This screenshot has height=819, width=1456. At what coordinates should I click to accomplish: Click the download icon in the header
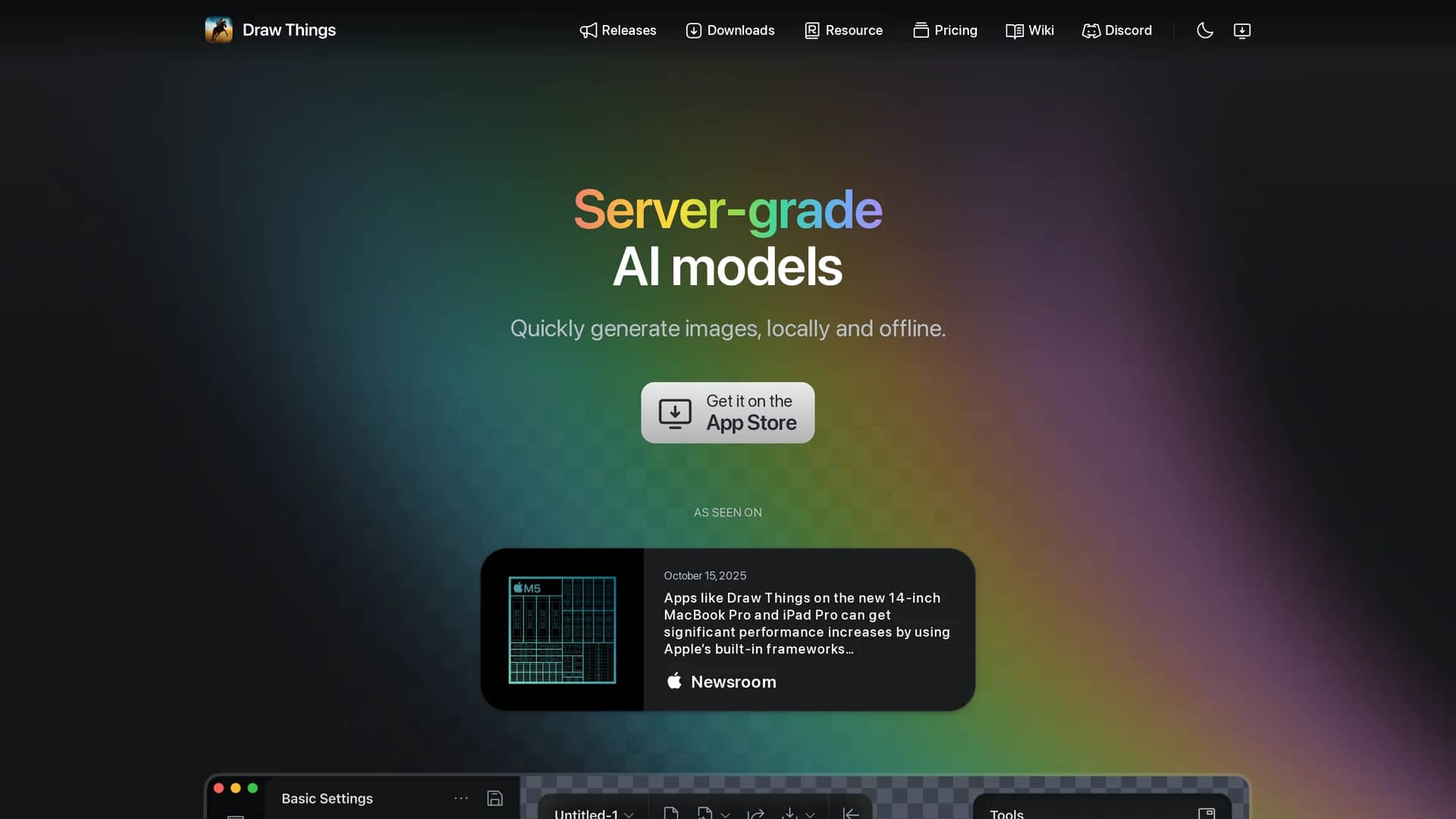point(1242,30)
